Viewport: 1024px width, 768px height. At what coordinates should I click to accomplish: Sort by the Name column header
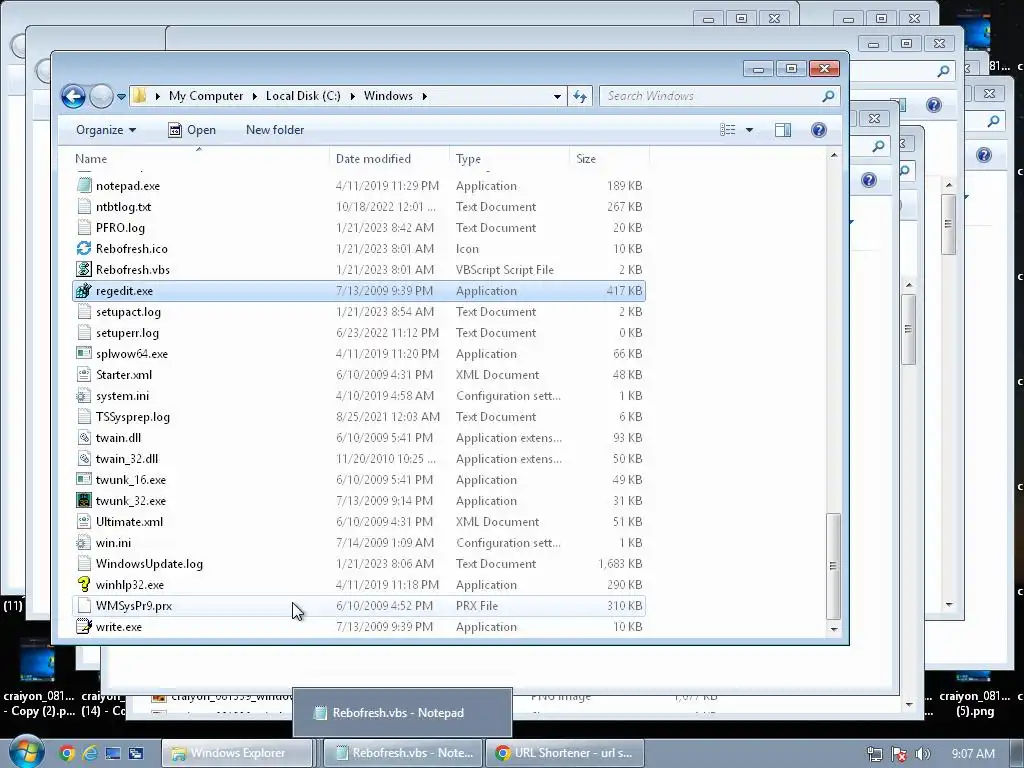tap(200, 159)
